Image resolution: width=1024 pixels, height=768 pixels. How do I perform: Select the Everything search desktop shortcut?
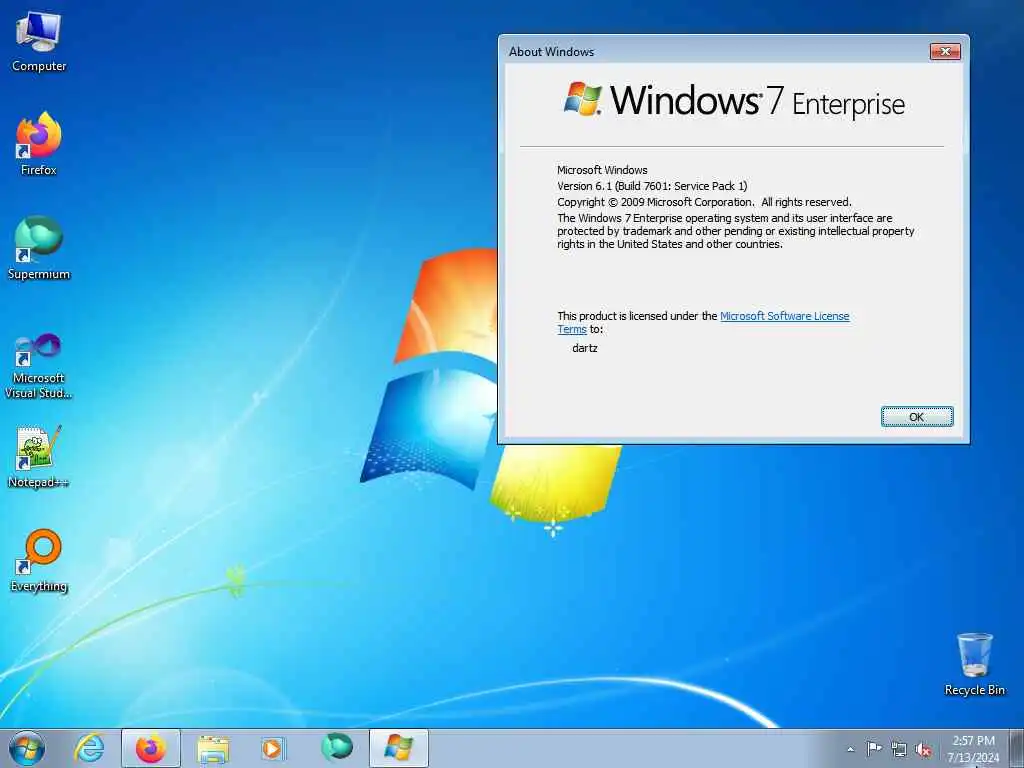(x=39, y=560)
